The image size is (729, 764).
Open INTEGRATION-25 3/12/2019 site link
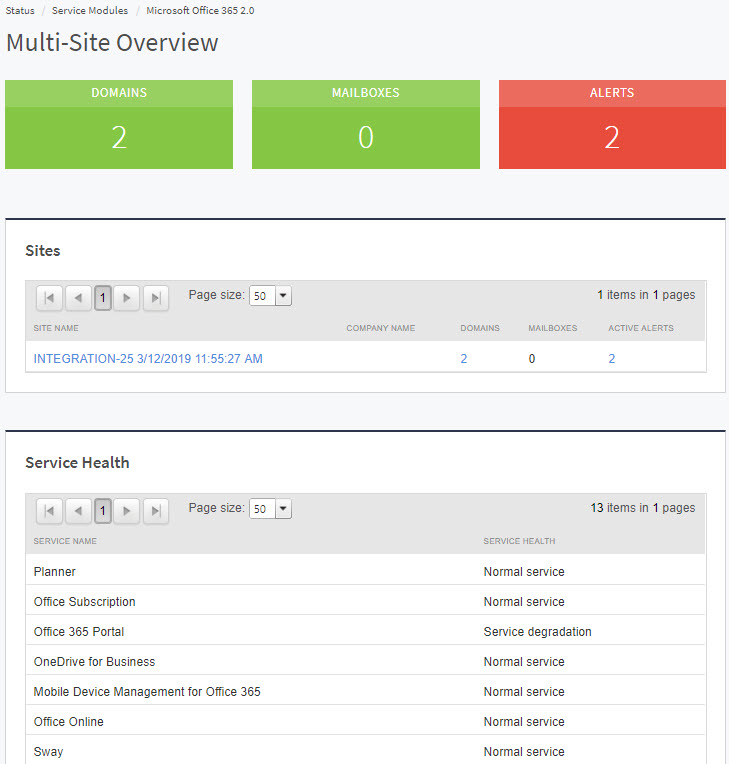(148, 359)
